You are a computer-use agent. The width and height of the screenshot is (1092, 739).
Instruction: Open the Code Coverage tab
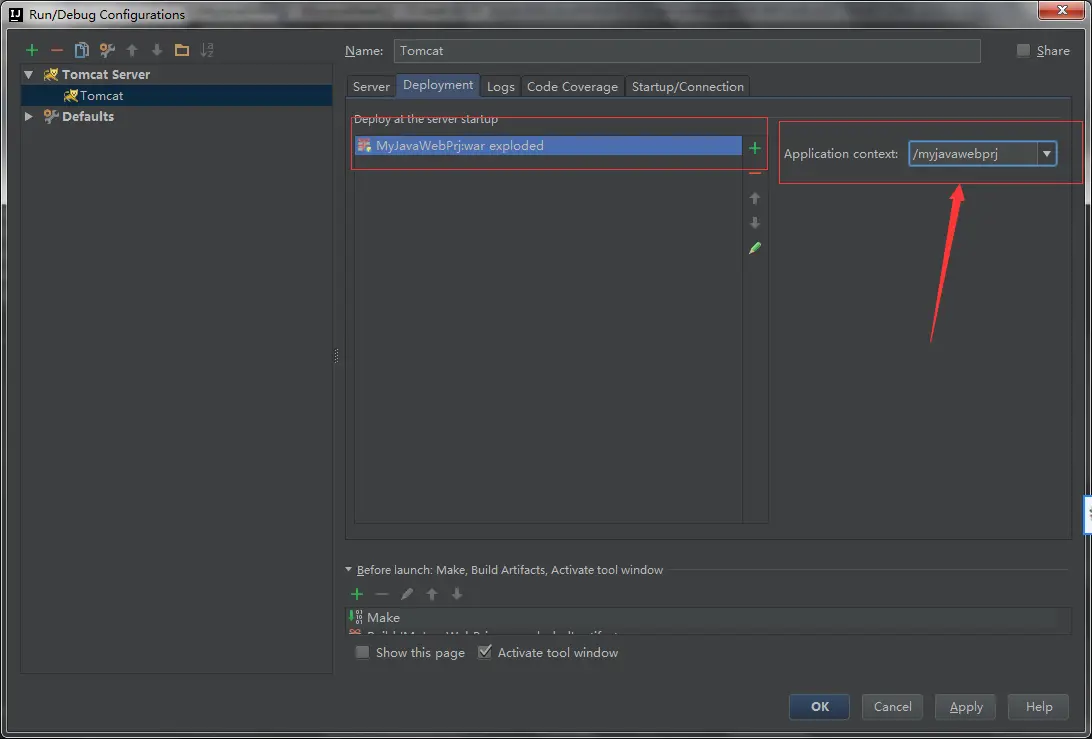(572, 86)
